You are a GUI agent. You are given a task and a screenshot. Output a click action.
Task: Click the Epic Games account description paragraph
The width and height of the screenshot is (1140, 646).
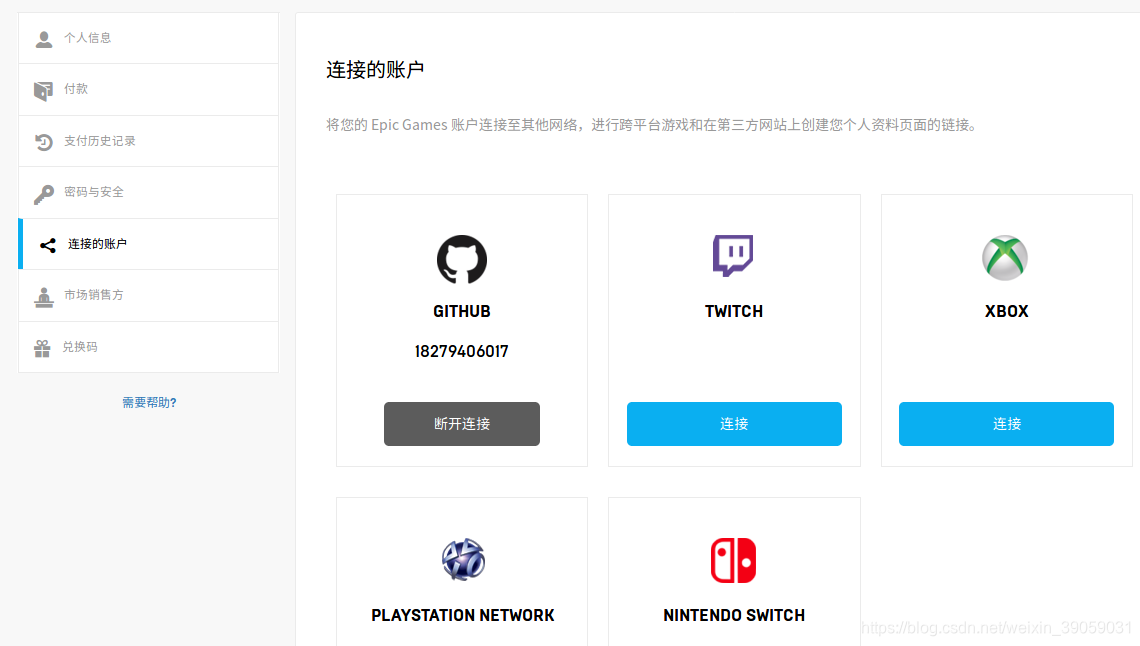point(652,125)
